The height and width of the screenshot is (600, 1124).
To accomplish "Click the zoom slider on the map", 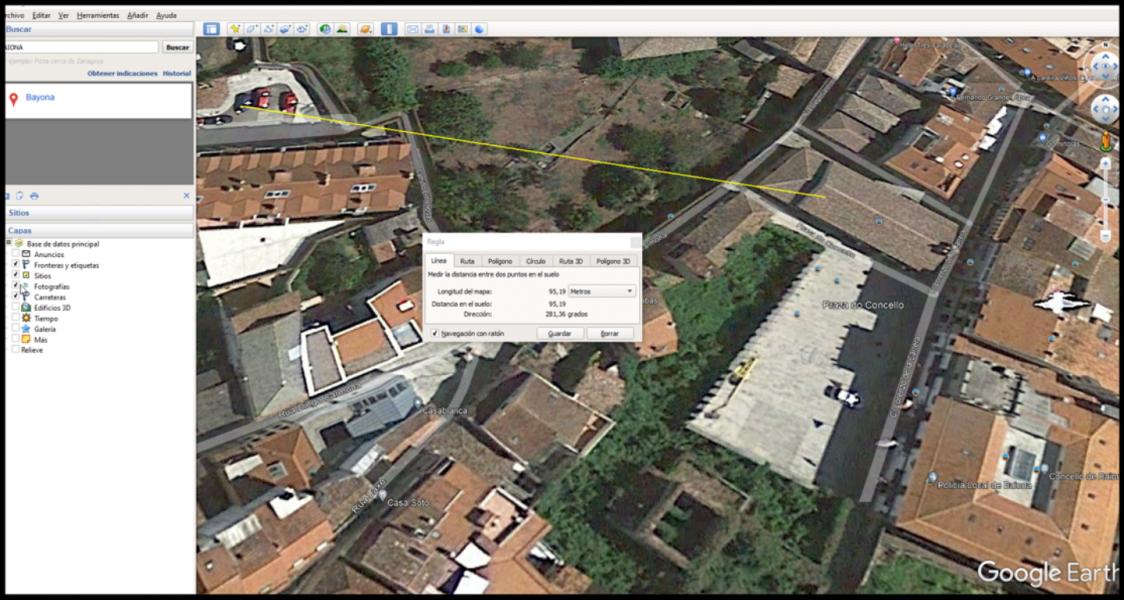I will pyautogui.click(x=1106, y=200).
